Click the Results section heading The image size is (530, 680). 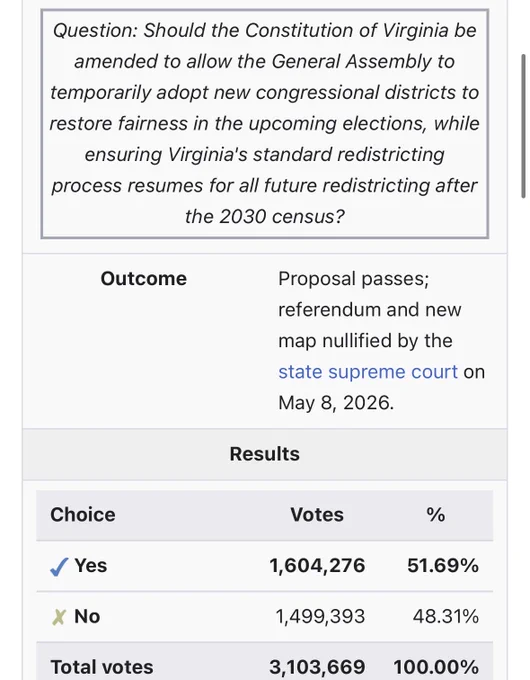click(x=265, y=454)
